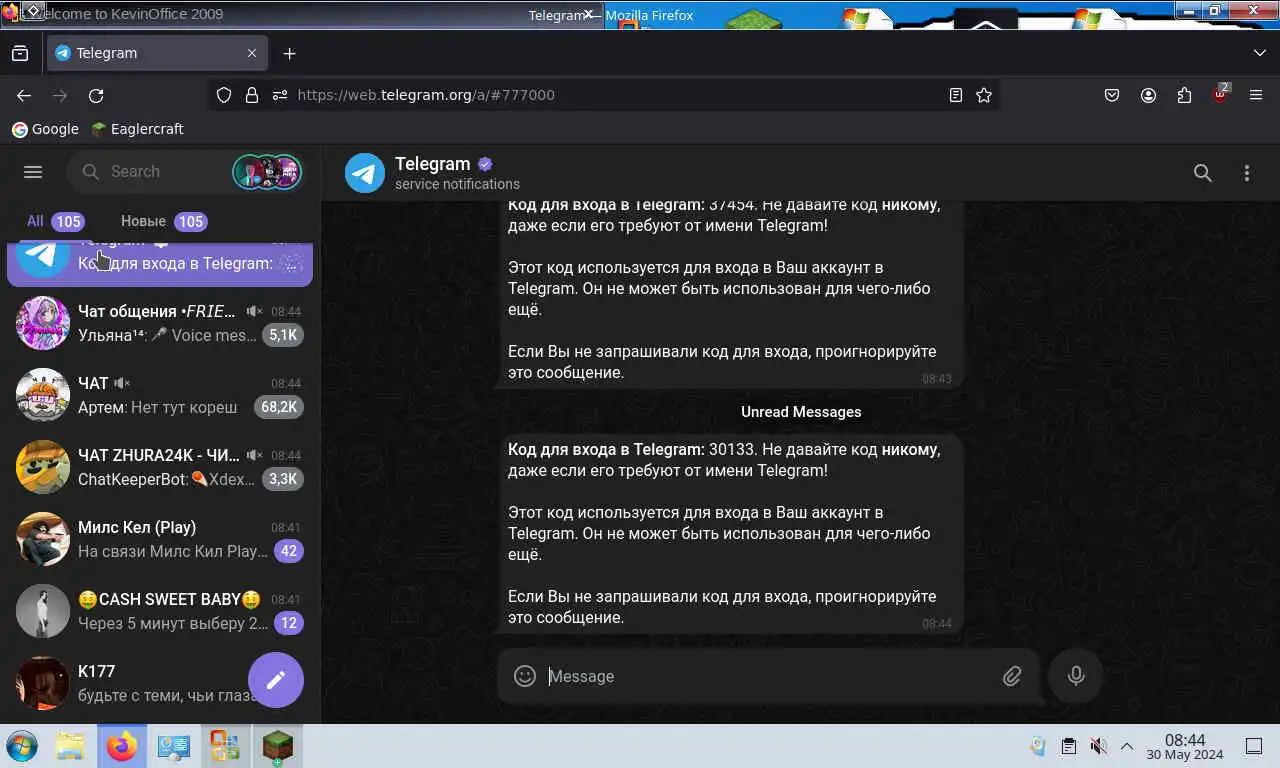The height and width of the screenshot is (768, 1280).
Task: Click the 42 unread badge on Милс Кел
Action: (x=289, y=551)
